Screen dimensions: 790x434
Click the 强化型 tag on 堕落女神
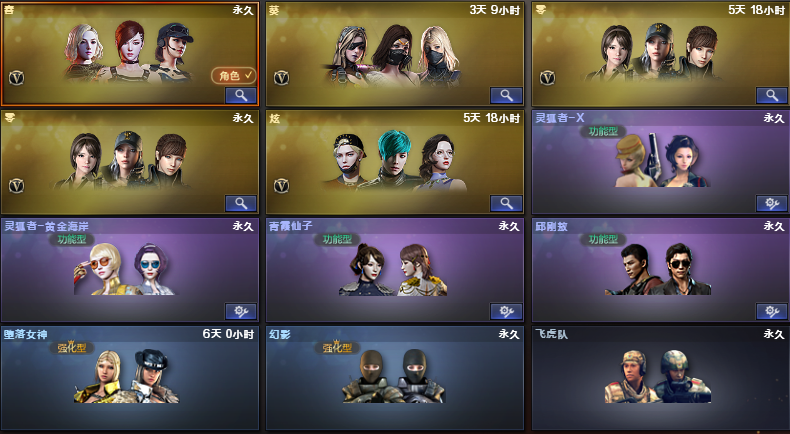[x=72, y=347]
